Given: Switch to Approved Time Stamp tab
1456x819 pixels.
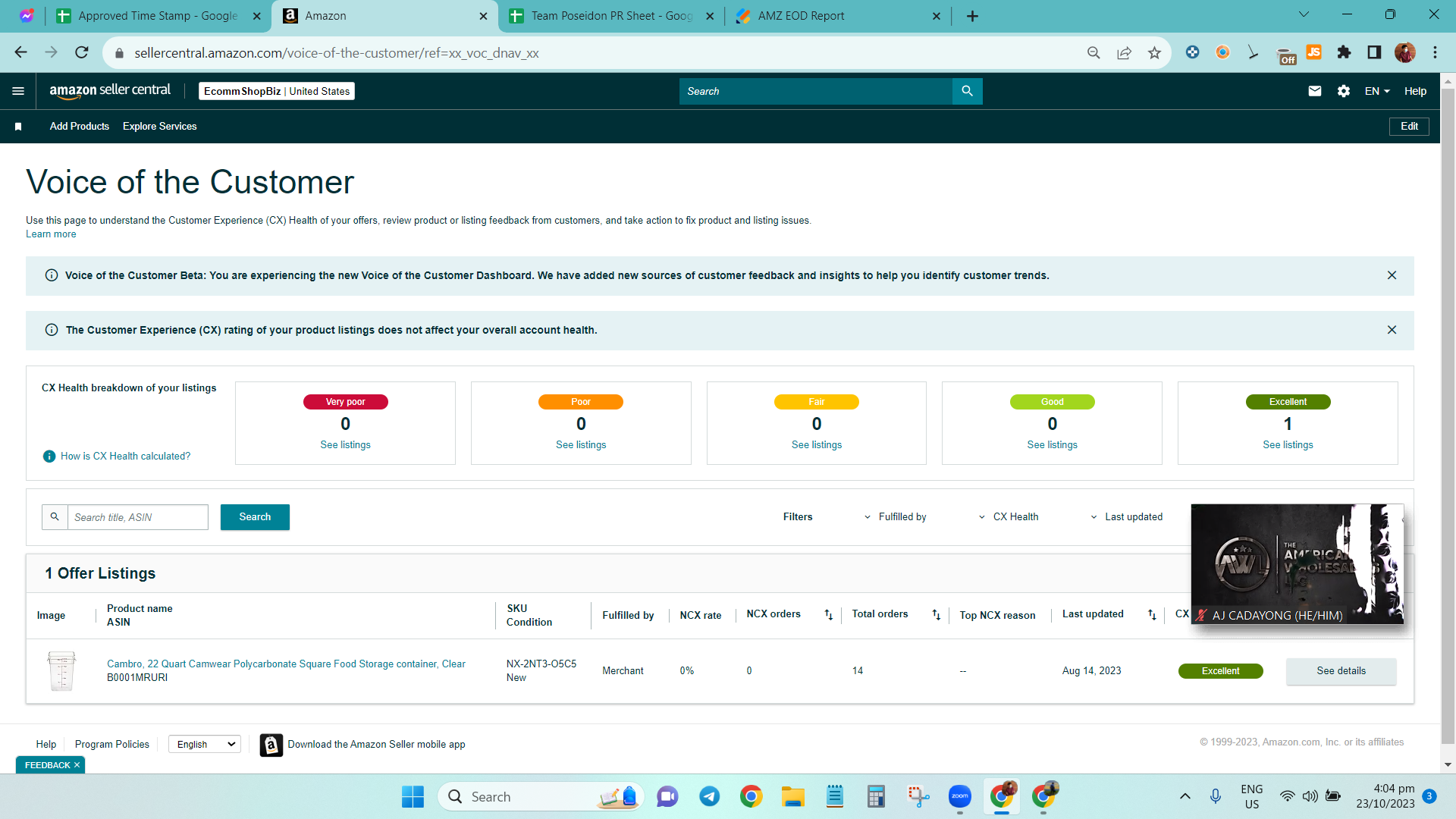Looking at the screenshot, I should click(159, 16).
